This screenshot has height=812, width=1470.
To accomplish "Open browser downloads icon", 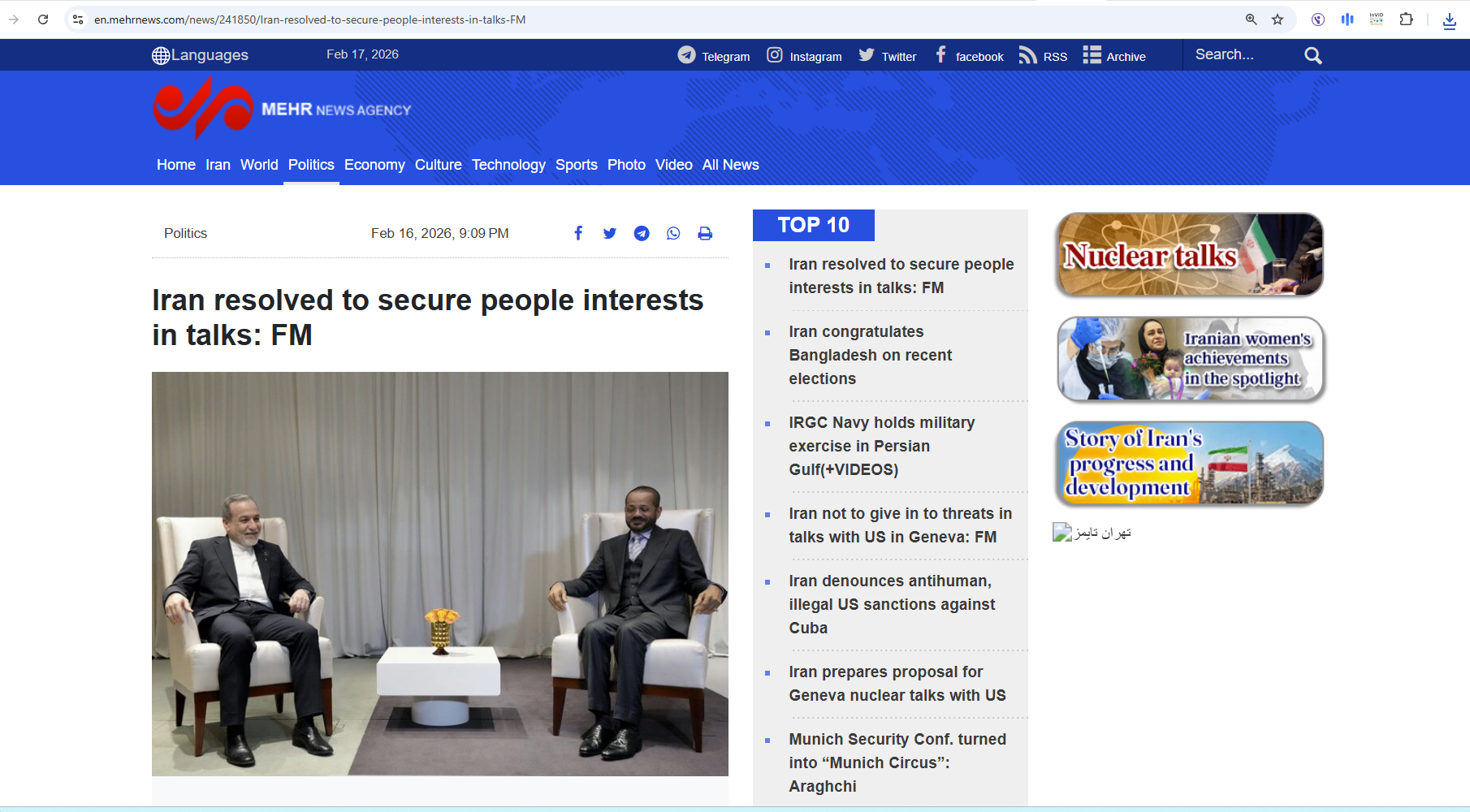I will pyautogui.click(x=1449, y=20).
